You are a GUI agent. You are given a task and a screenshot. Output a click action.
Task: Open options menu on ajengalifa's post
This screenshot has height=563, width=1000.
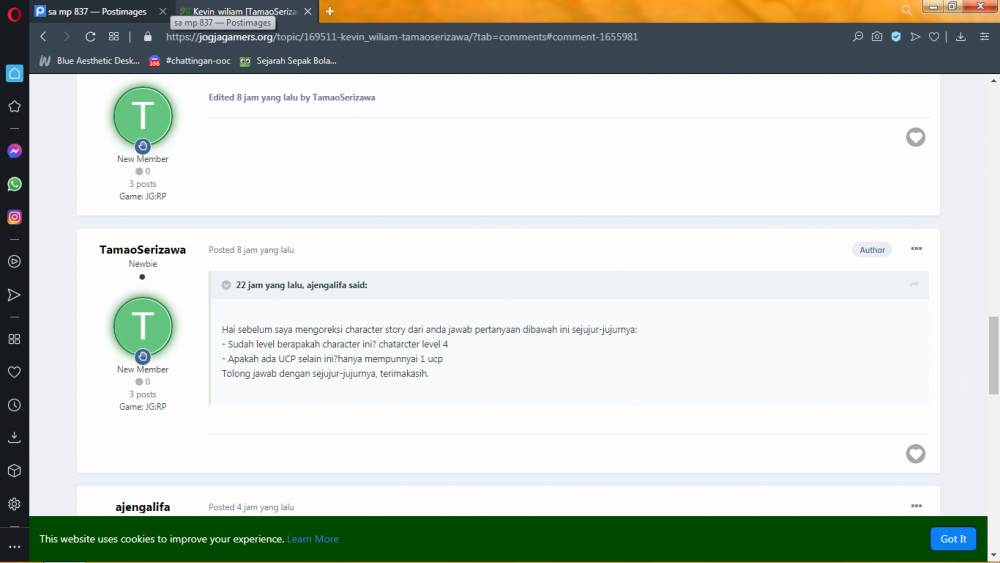916,506
